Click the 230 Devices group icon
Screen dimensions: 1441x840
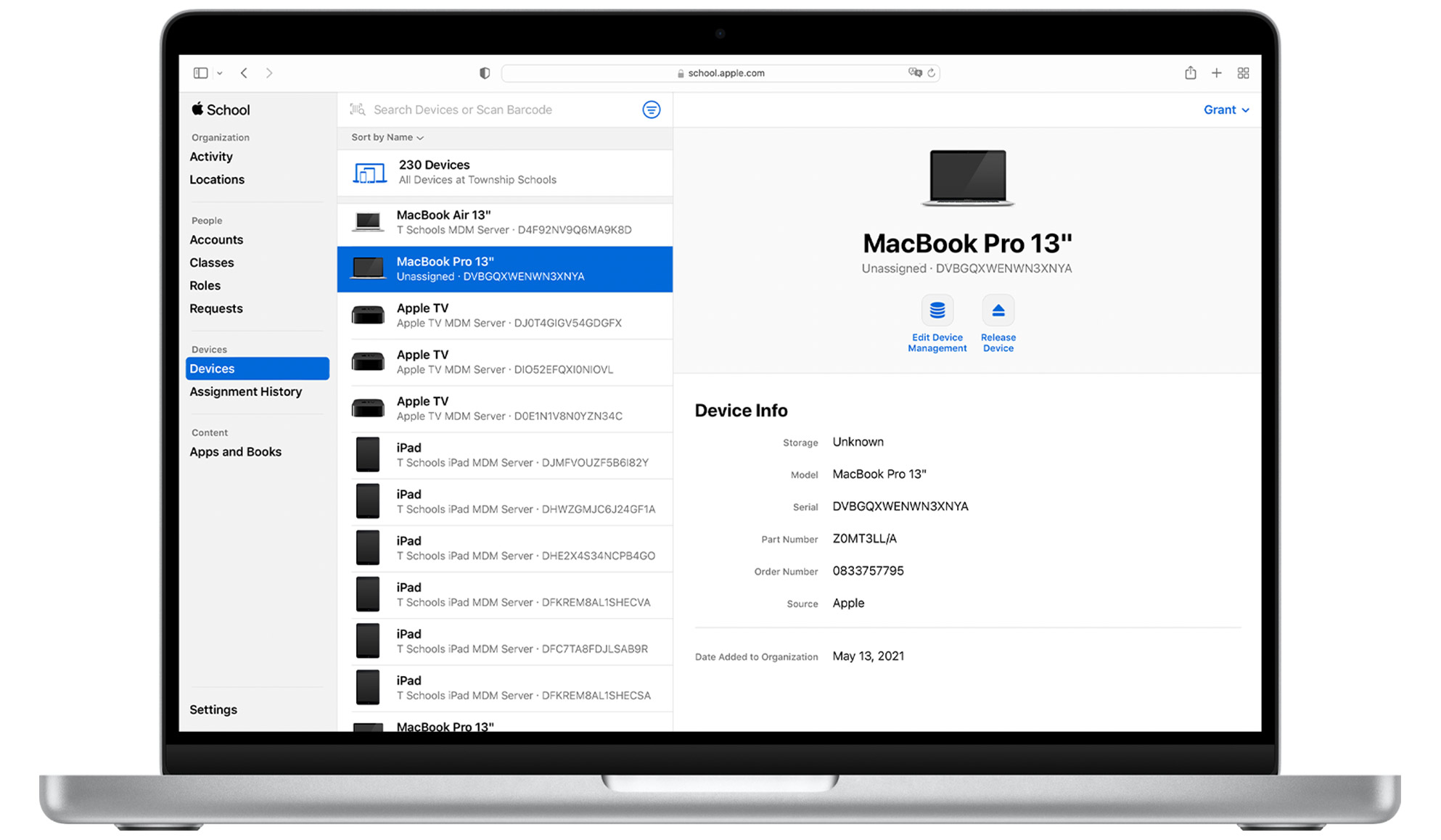pos(369,173)
